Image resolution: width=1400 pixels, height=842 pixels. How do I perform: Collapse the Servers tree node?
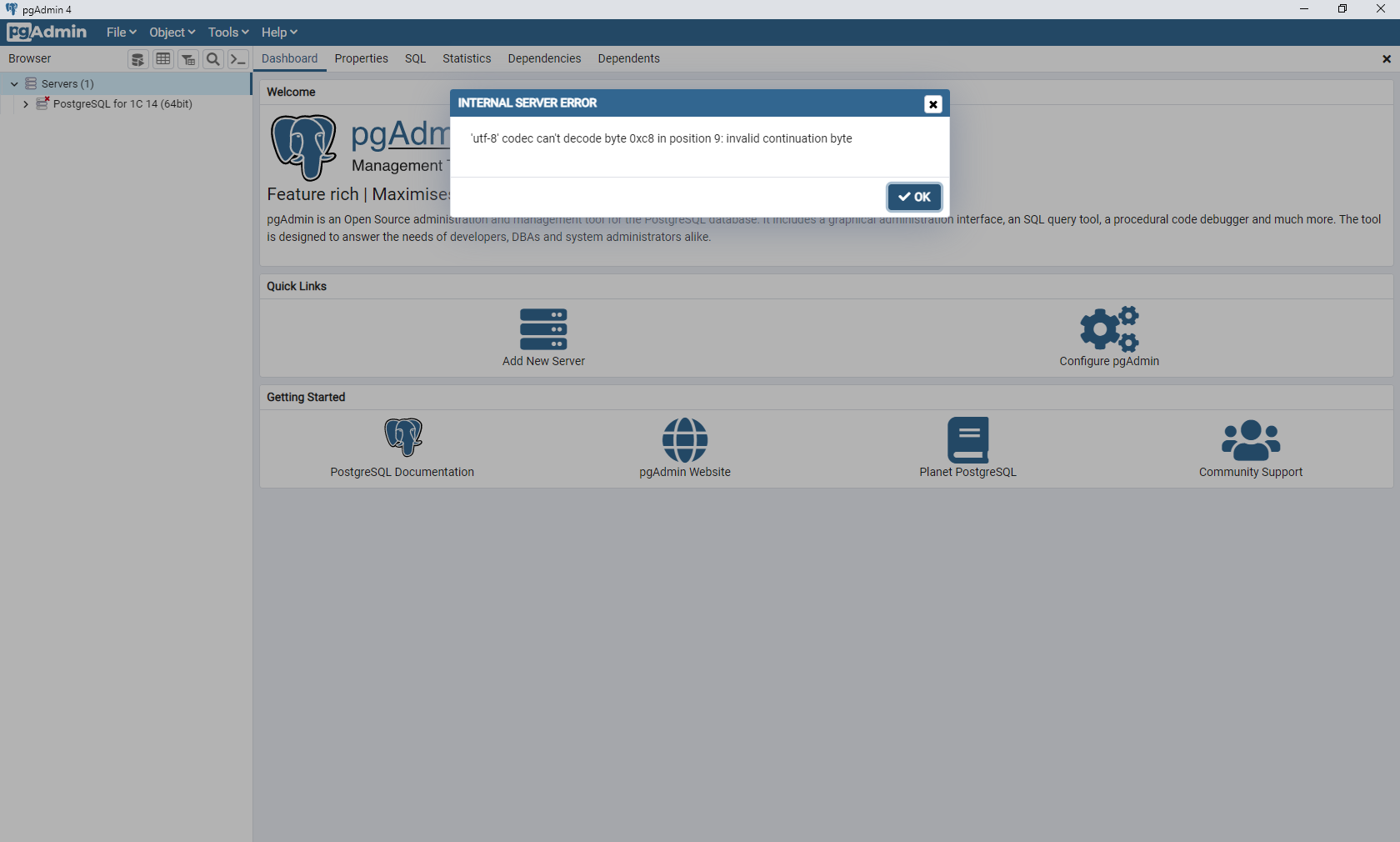[14, 83]
